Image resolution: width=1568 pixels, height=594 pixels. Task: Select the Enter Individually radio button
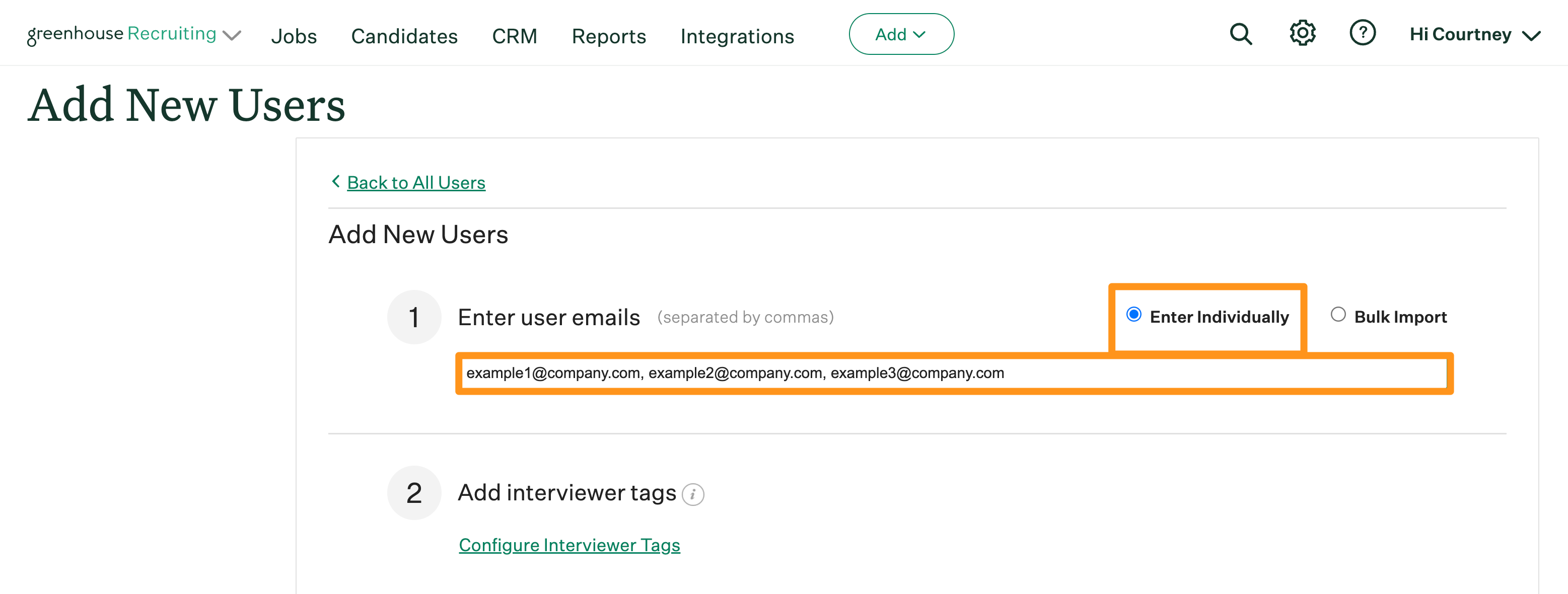pos(1133,315)
